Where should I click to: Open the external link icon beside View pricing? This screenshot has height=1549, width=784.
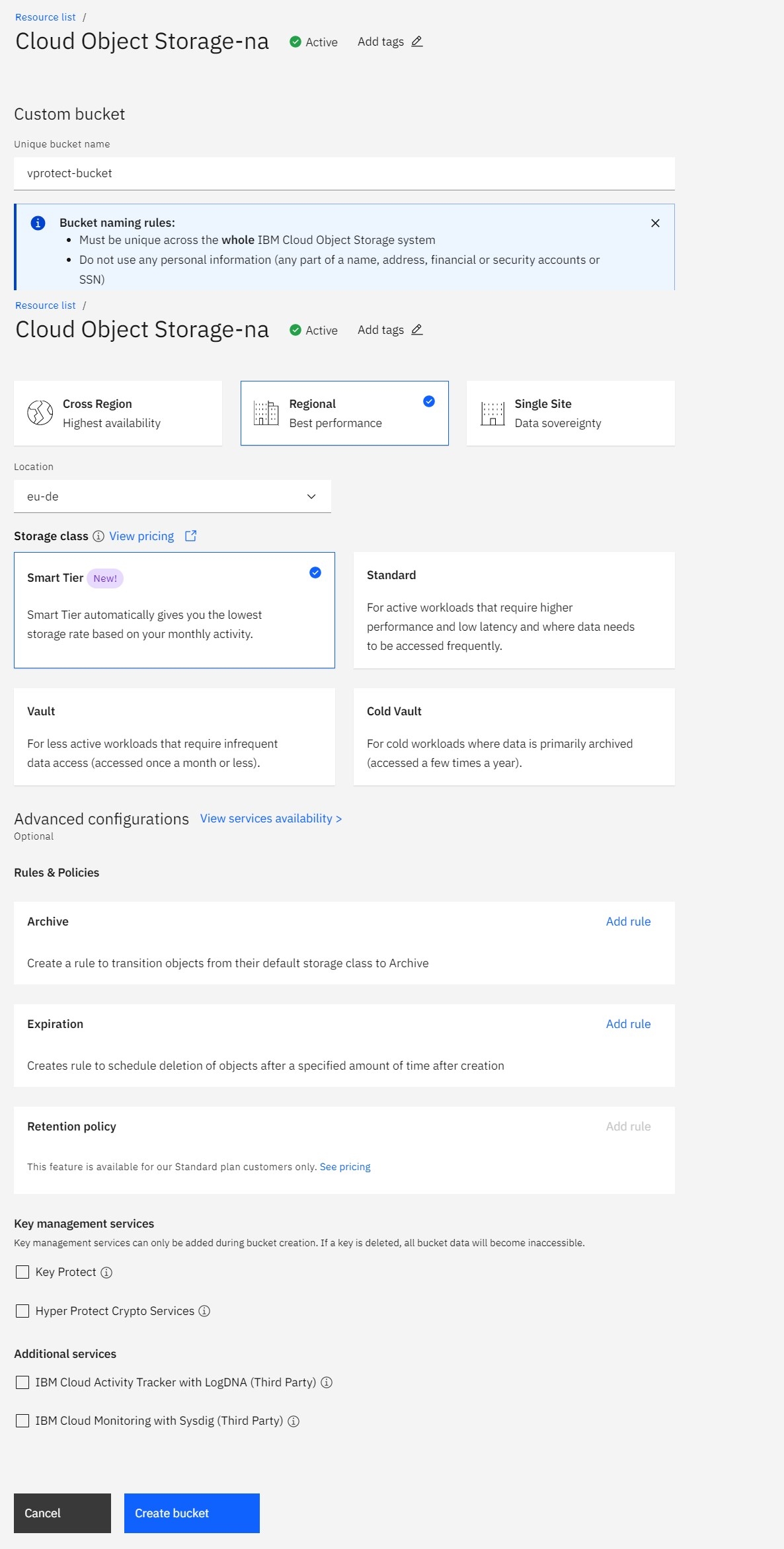coord(190,536)
